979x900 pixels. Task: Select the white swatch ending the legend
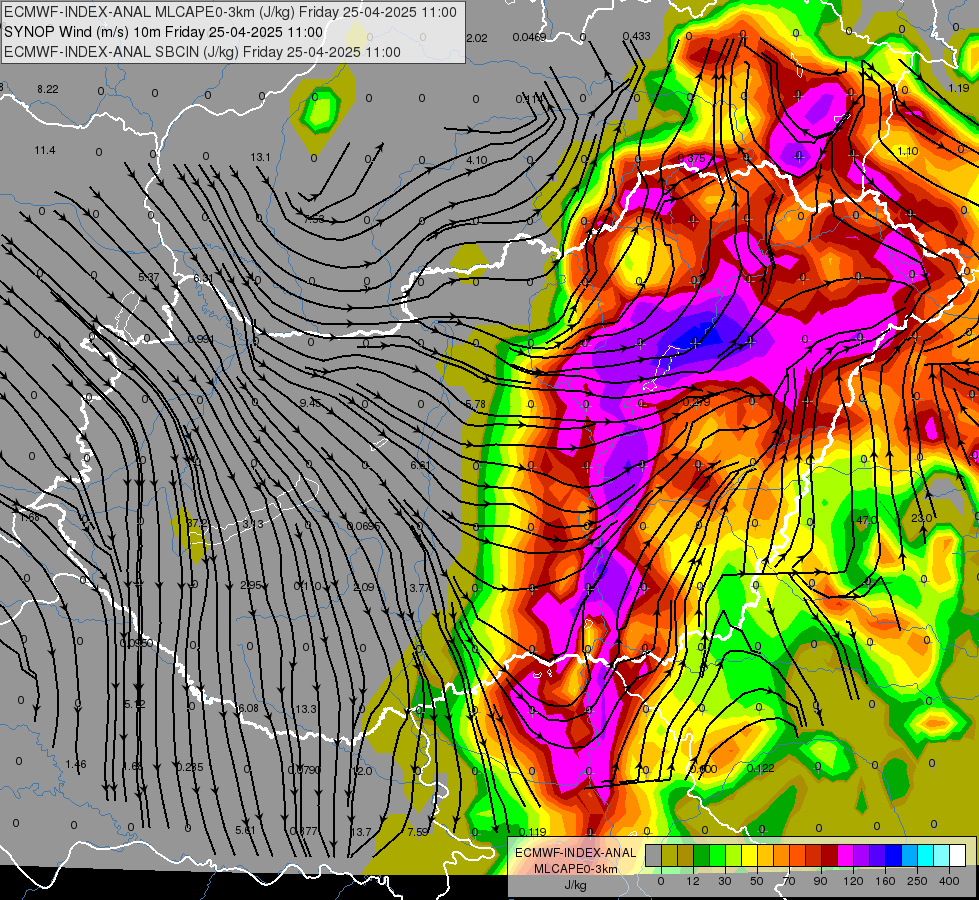tap(957, 855)
